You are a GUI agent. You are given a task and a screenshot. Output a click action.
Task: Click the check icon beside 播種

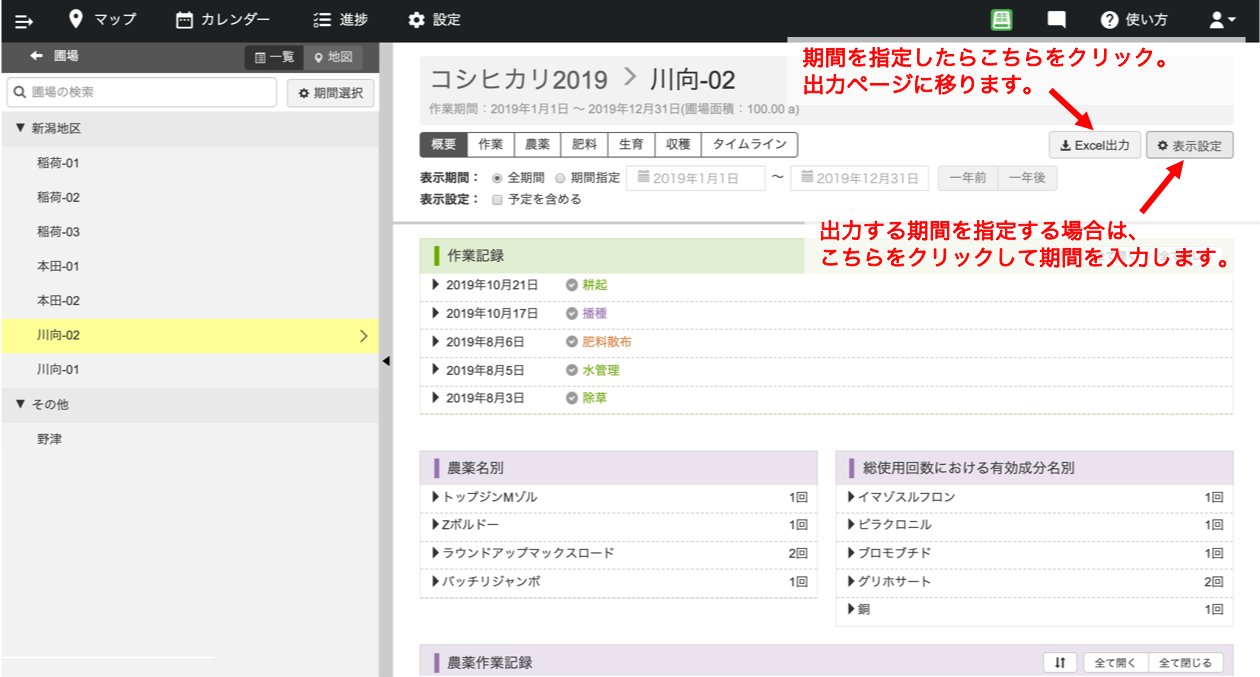(x=572, y=313)
